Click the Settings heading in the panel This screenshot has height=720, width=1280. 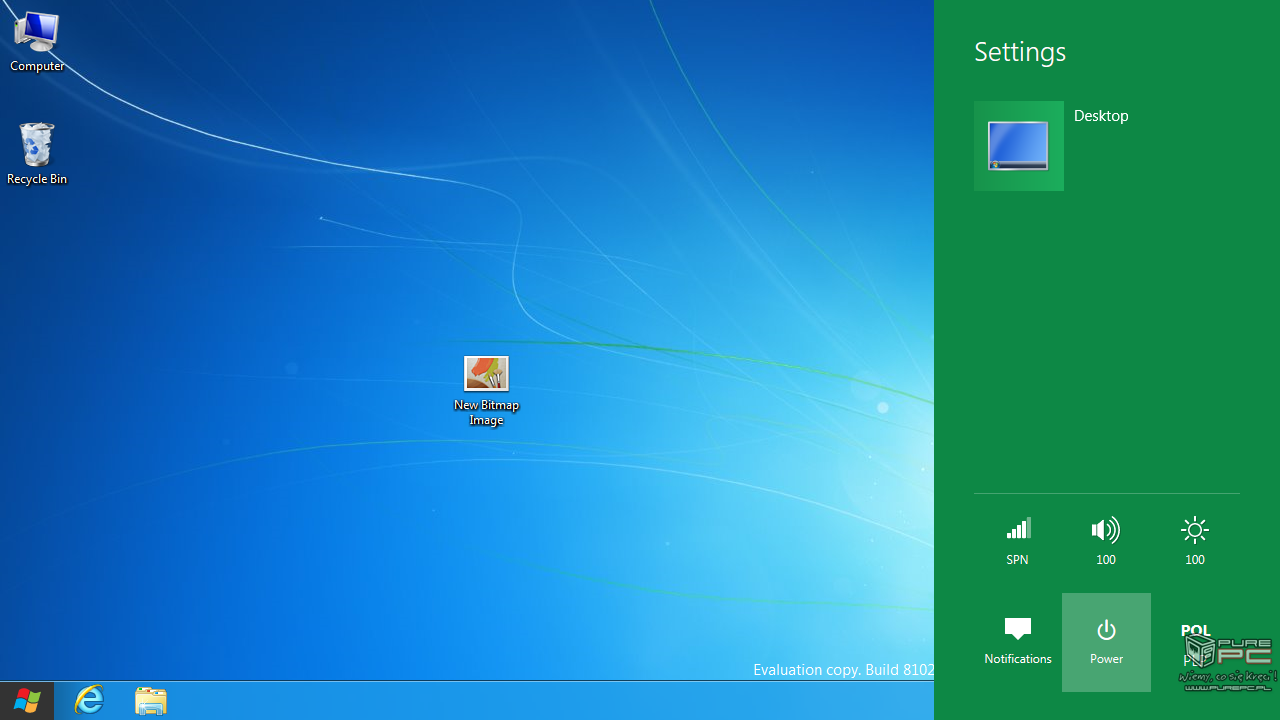coord(1020,52)
